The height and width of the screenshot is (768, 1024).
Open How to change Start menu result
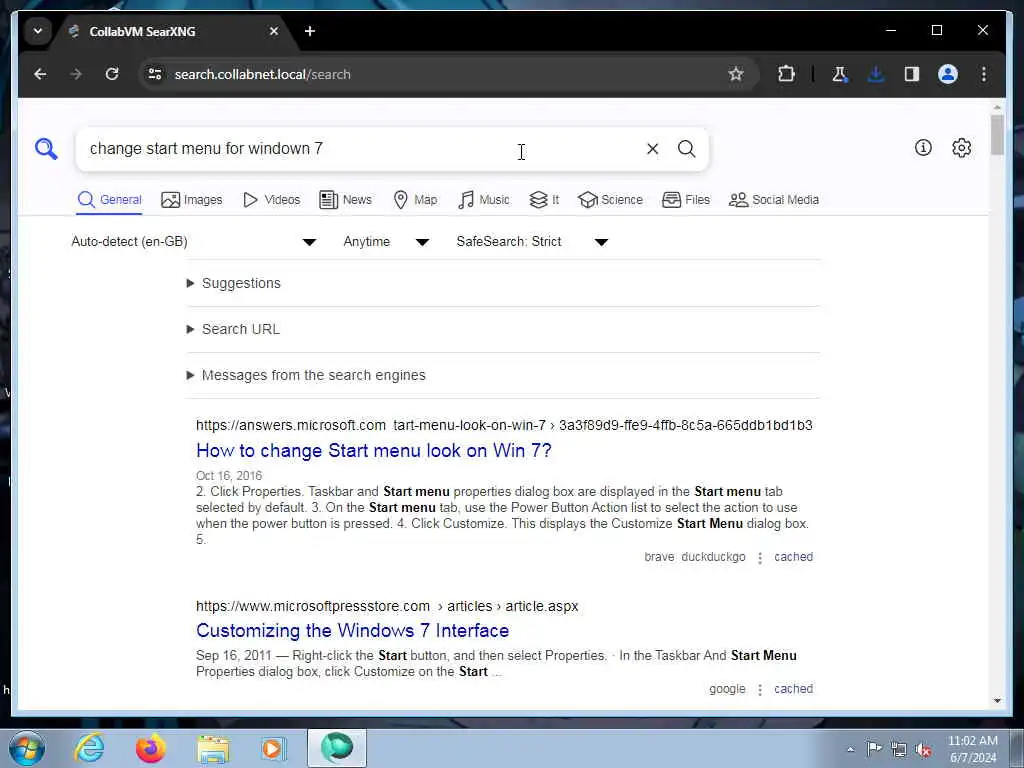(x=374, y=451)
